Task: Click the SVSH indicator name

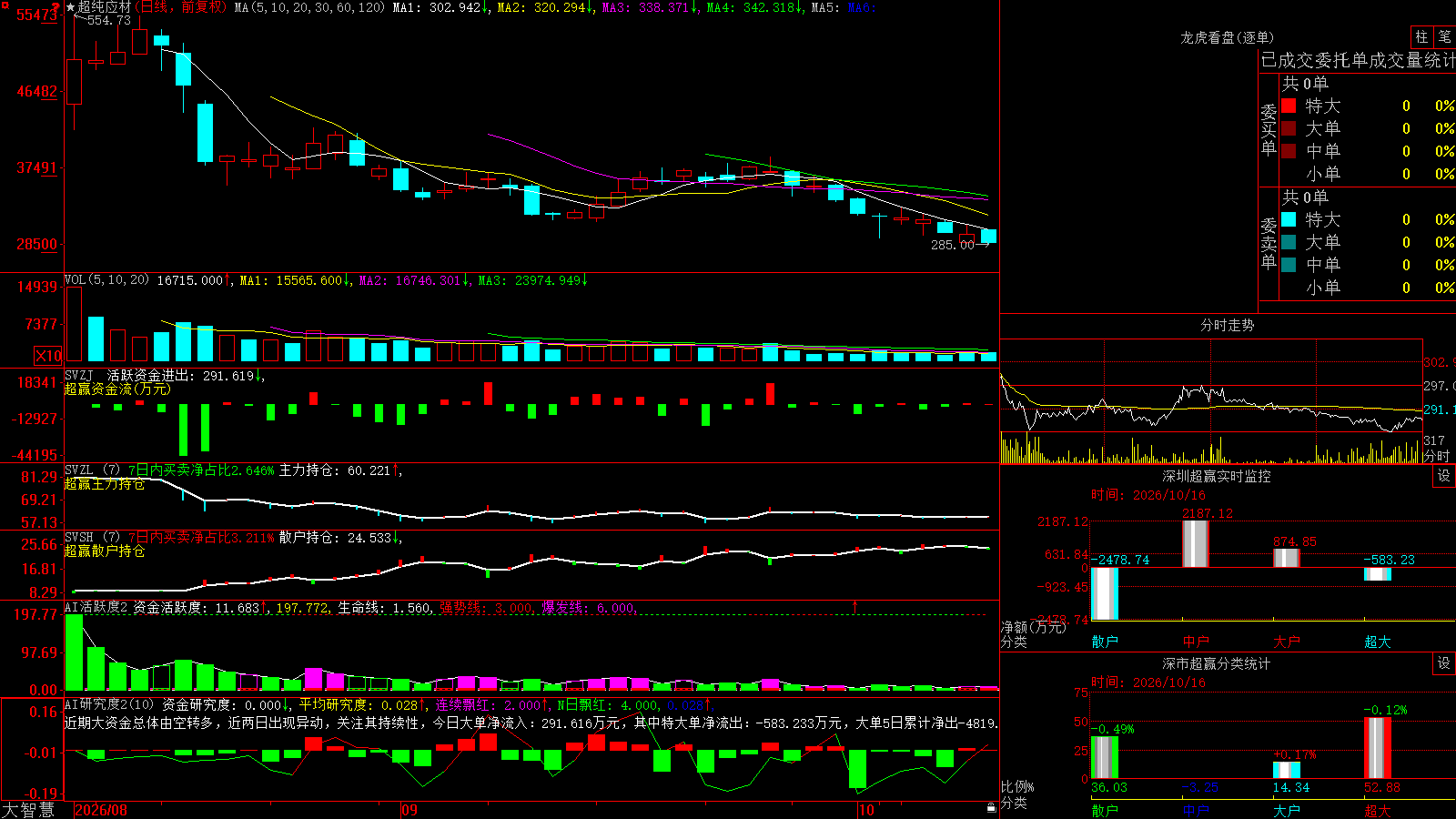Action: [x=79, y=538]
